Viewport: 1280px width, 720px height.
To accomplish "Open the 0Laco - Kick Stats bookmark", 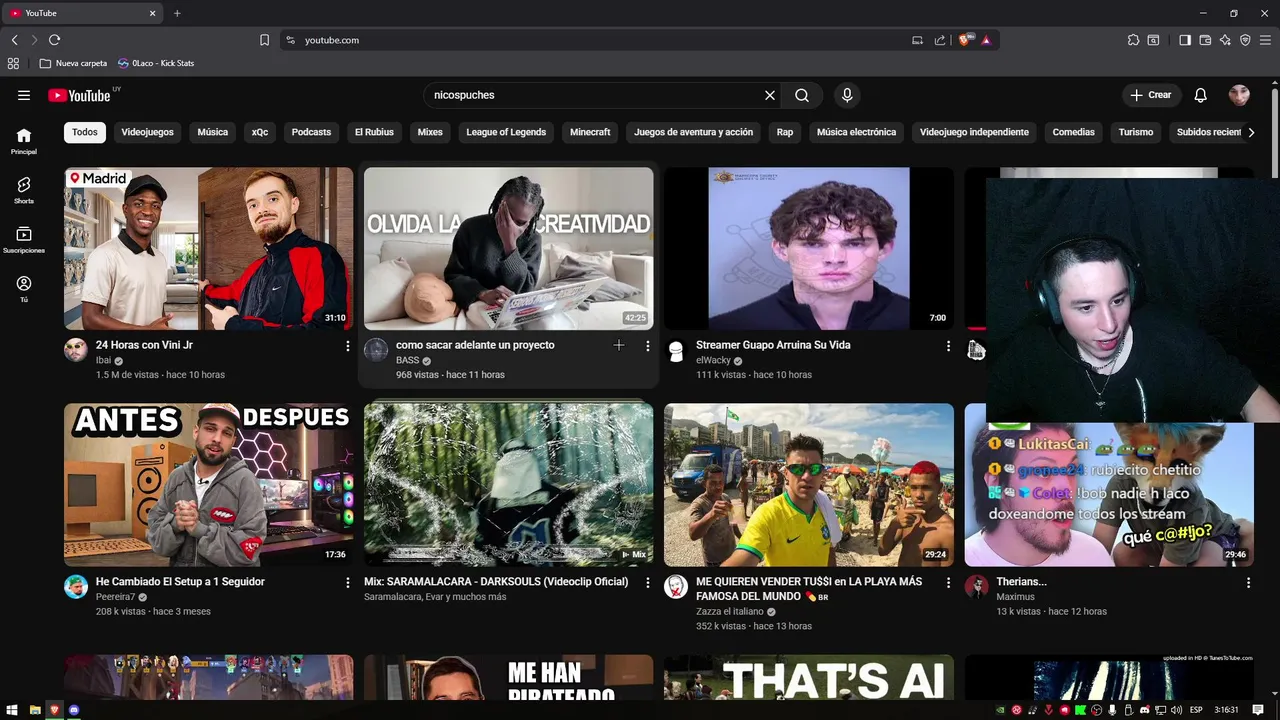I will tap(156, 63).
